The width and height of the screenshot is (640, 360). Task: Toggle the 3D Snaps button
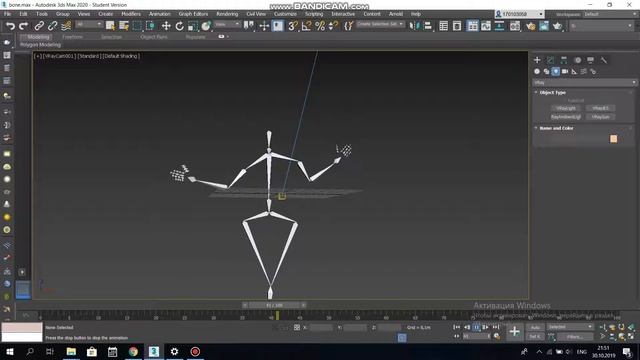(293, 26)
